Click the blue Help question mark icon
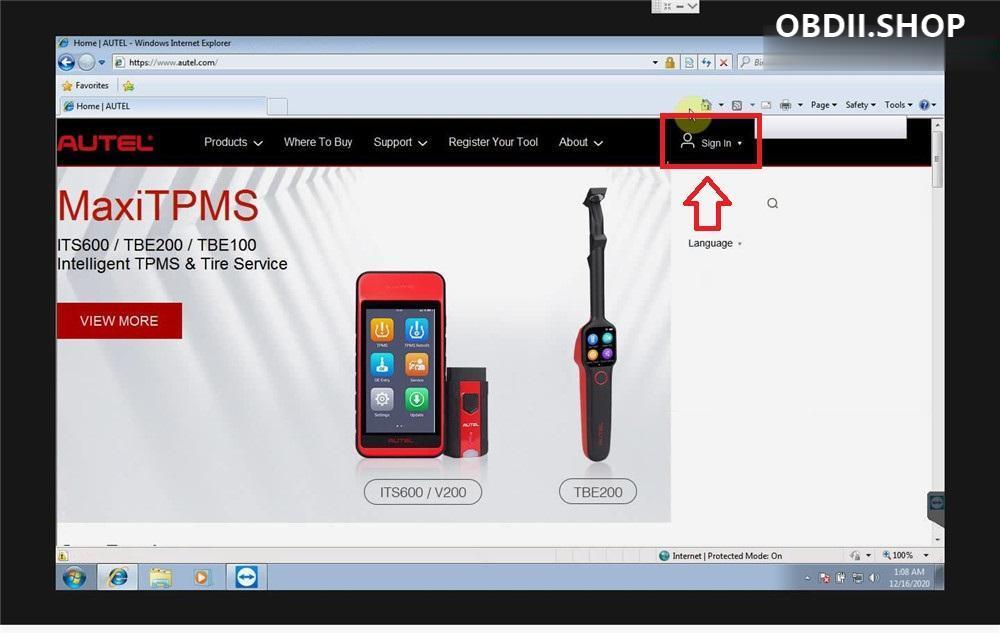This screenshot has height=633, width=1000. 924,105
